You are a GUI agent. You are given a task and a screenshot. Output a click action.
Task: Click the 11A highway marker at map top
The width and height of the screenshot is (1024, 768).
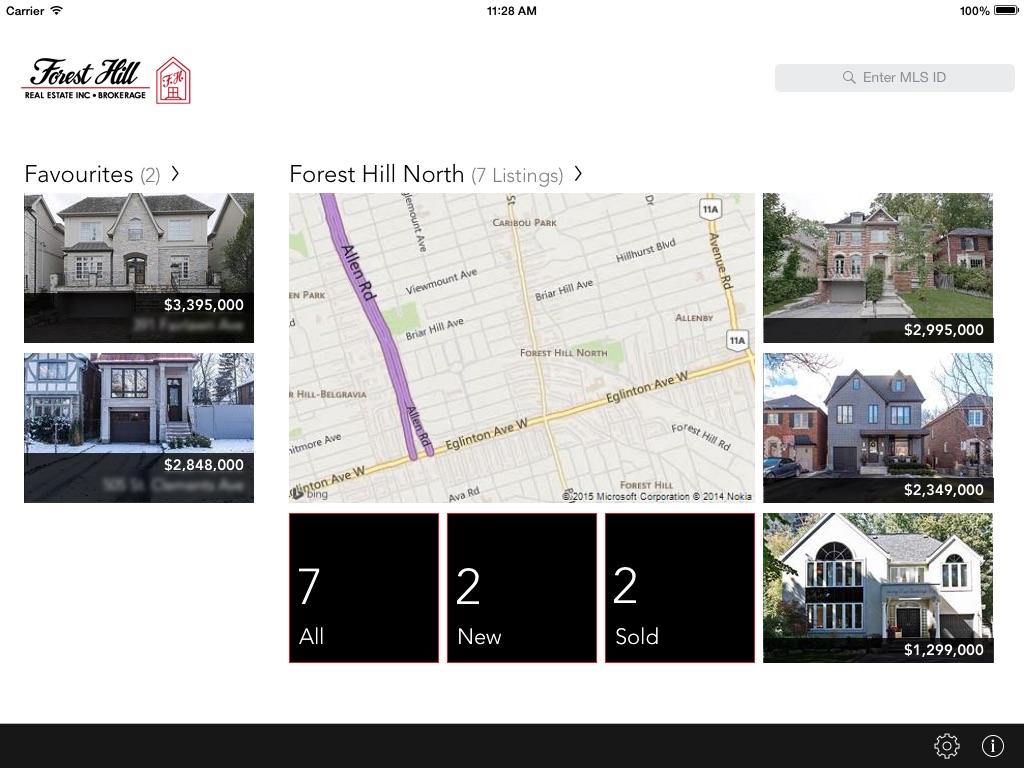click(x=710, y=209)
